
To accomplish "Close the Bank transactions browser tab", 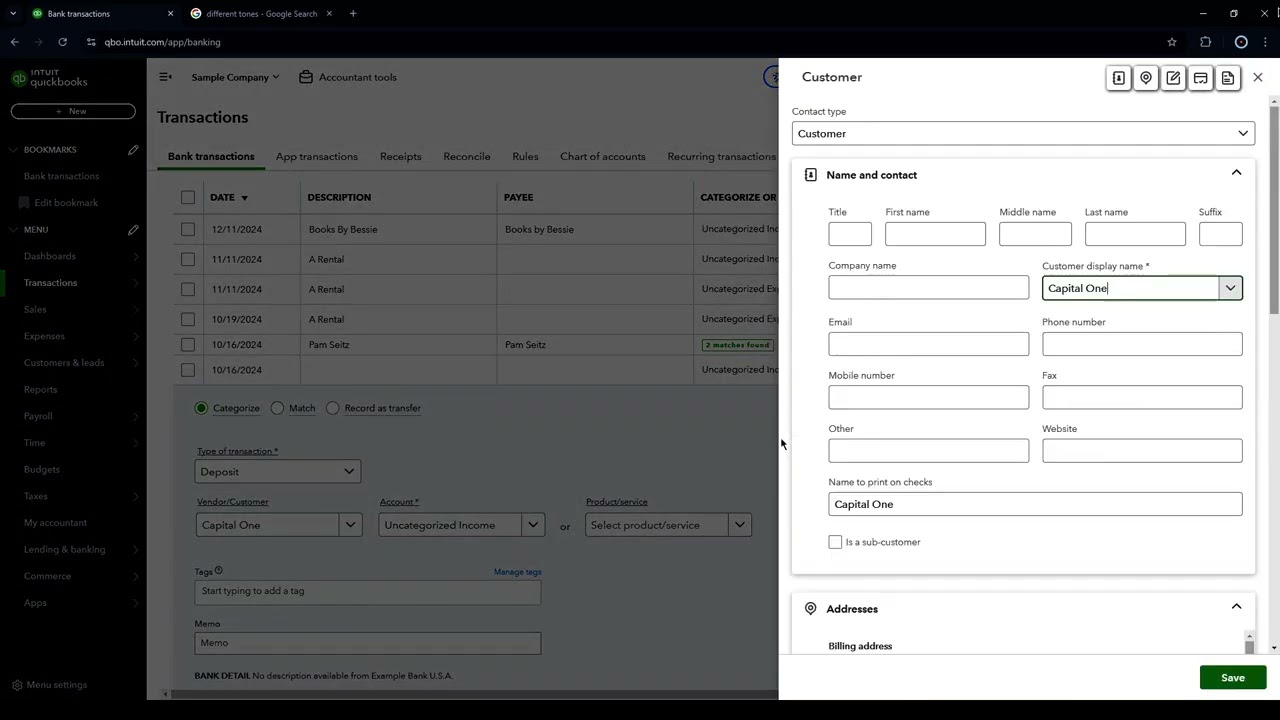I will [170, 14].
